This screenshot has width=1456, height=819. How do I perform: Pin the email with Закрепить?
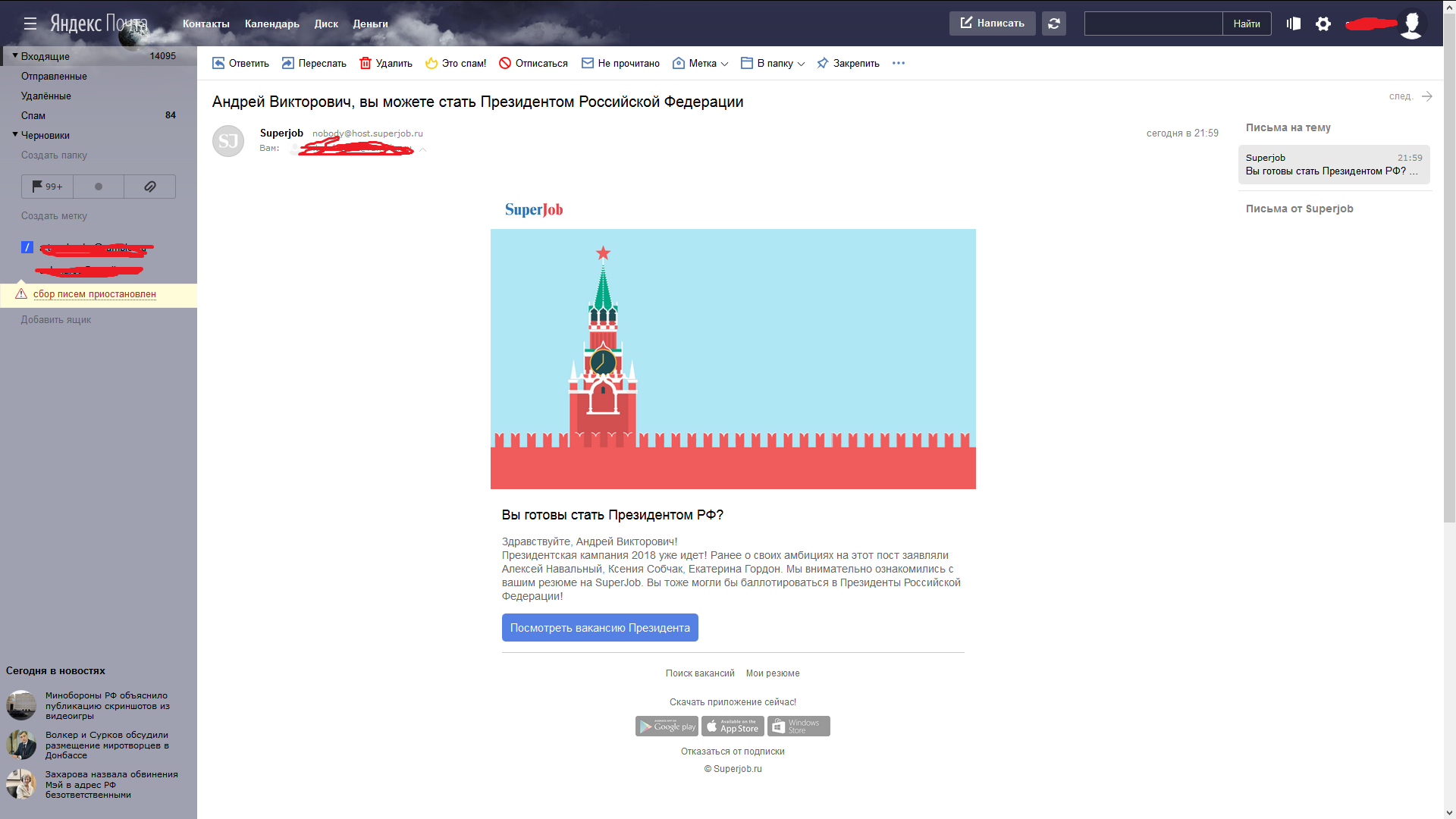pyautogui.click(x=848, y=64)
